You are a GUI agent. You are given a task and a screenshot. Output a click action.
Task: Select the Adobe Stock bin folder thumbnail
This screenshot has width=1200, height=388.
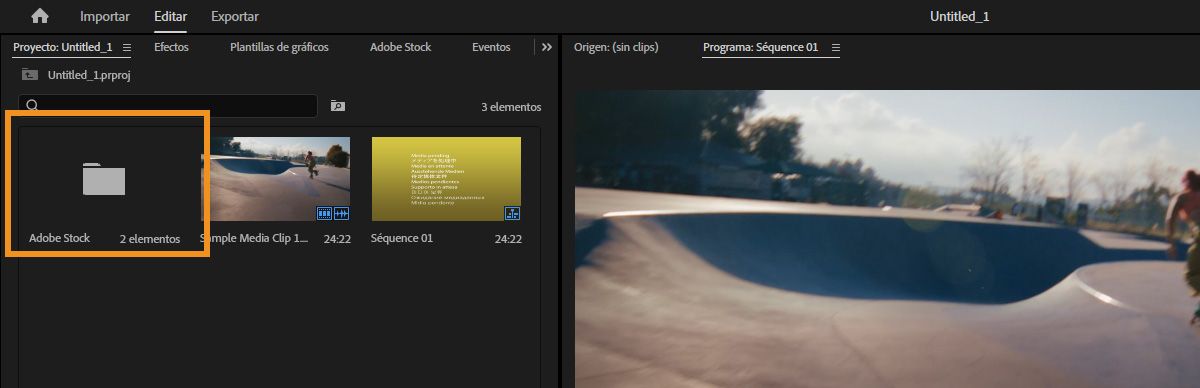pyautogui.click(x=104, y=179)
